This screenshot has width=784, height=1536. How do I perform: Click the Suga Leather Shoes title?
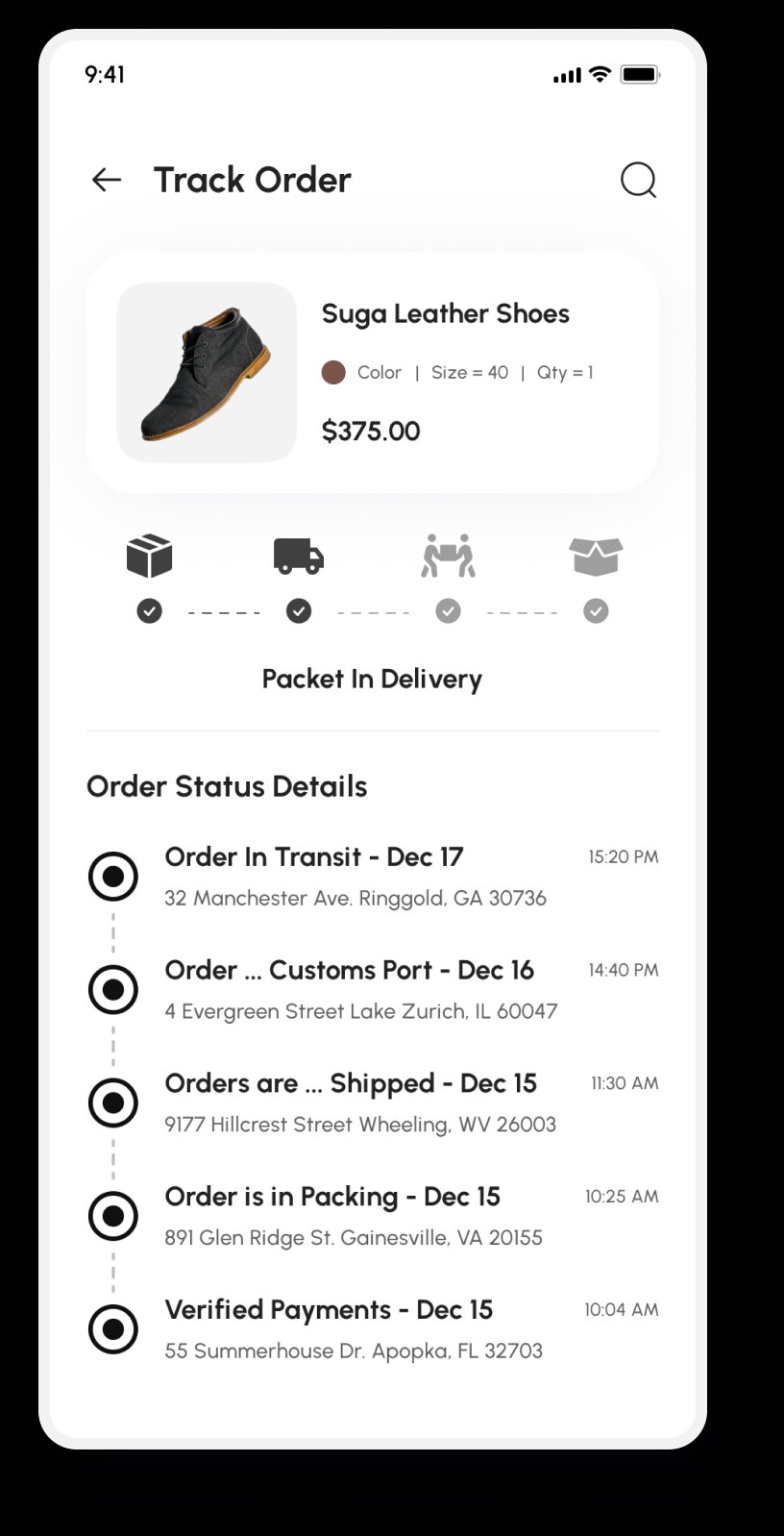point(445,314)
